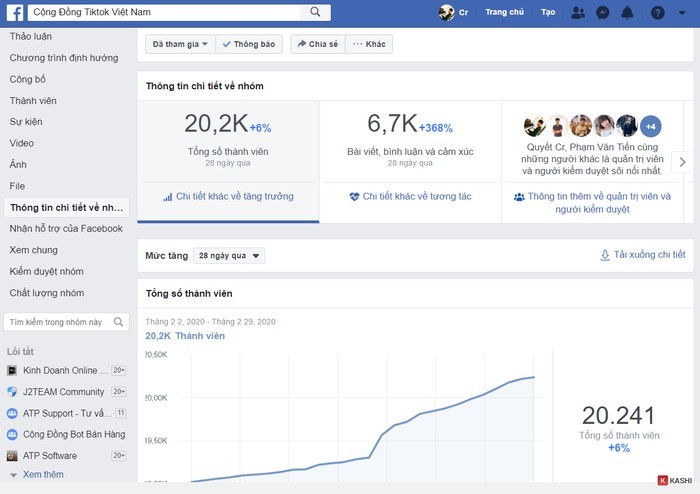Click the 20,2K Thành viên chart label

point(185,336)
